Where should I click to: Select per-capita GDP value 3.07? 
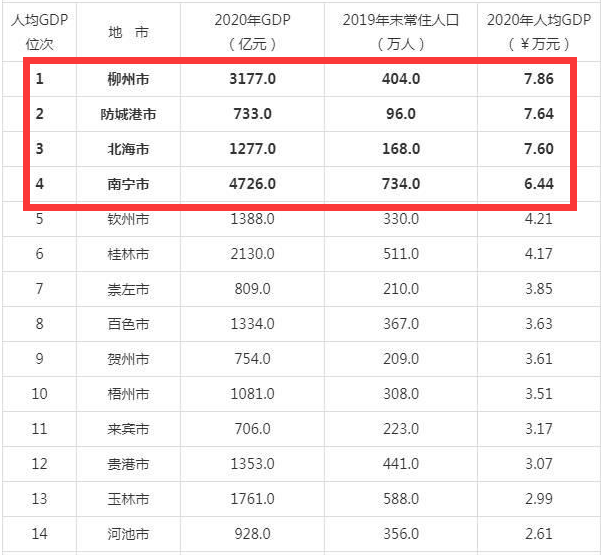(x=539, y=464)
